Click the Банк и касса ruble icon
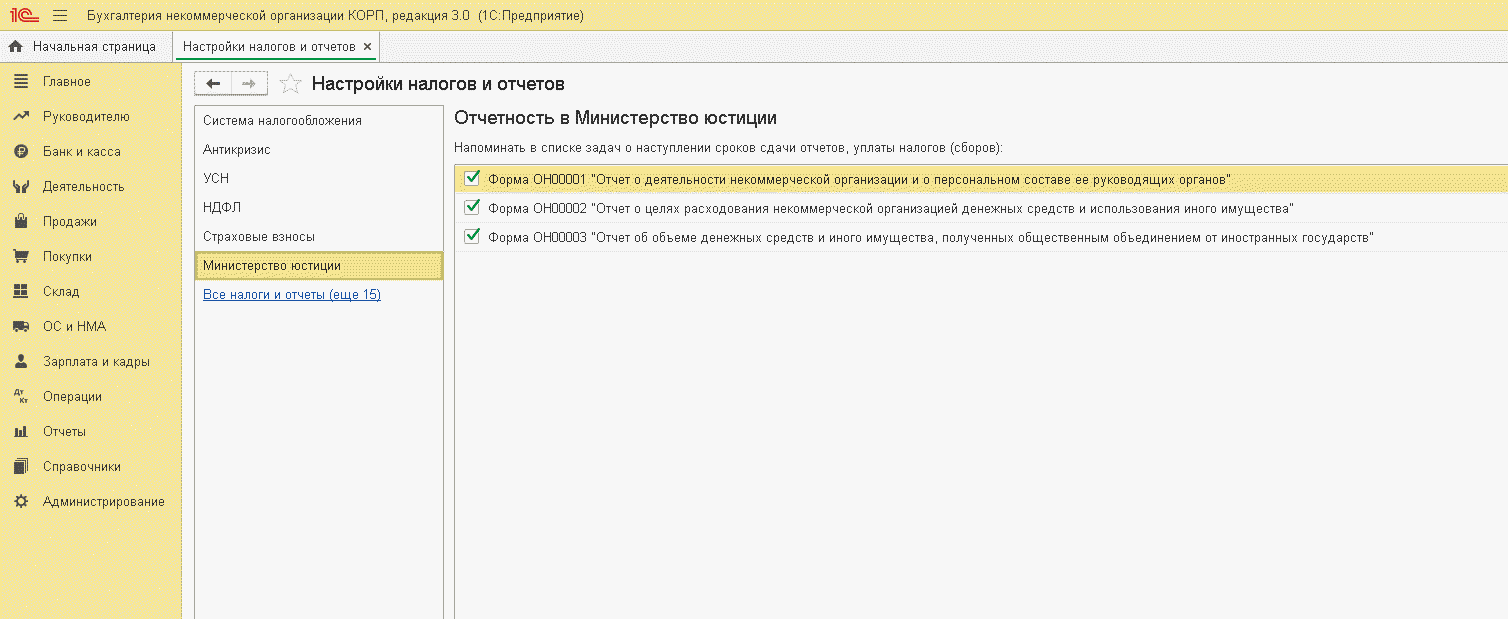 [21, 151]
